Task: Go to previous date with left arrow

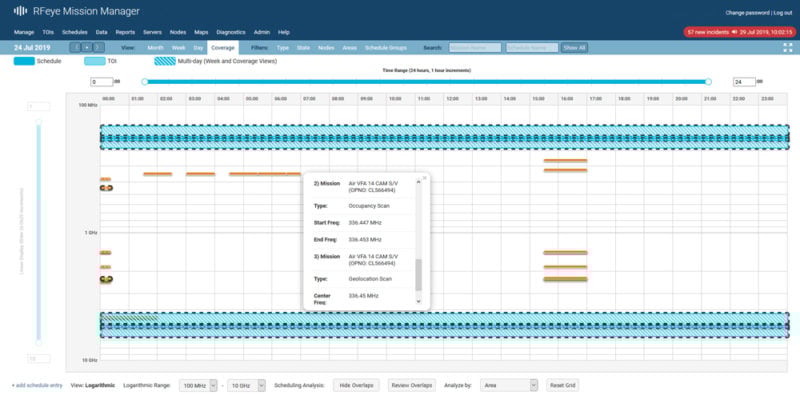Action: coord(75,47)
